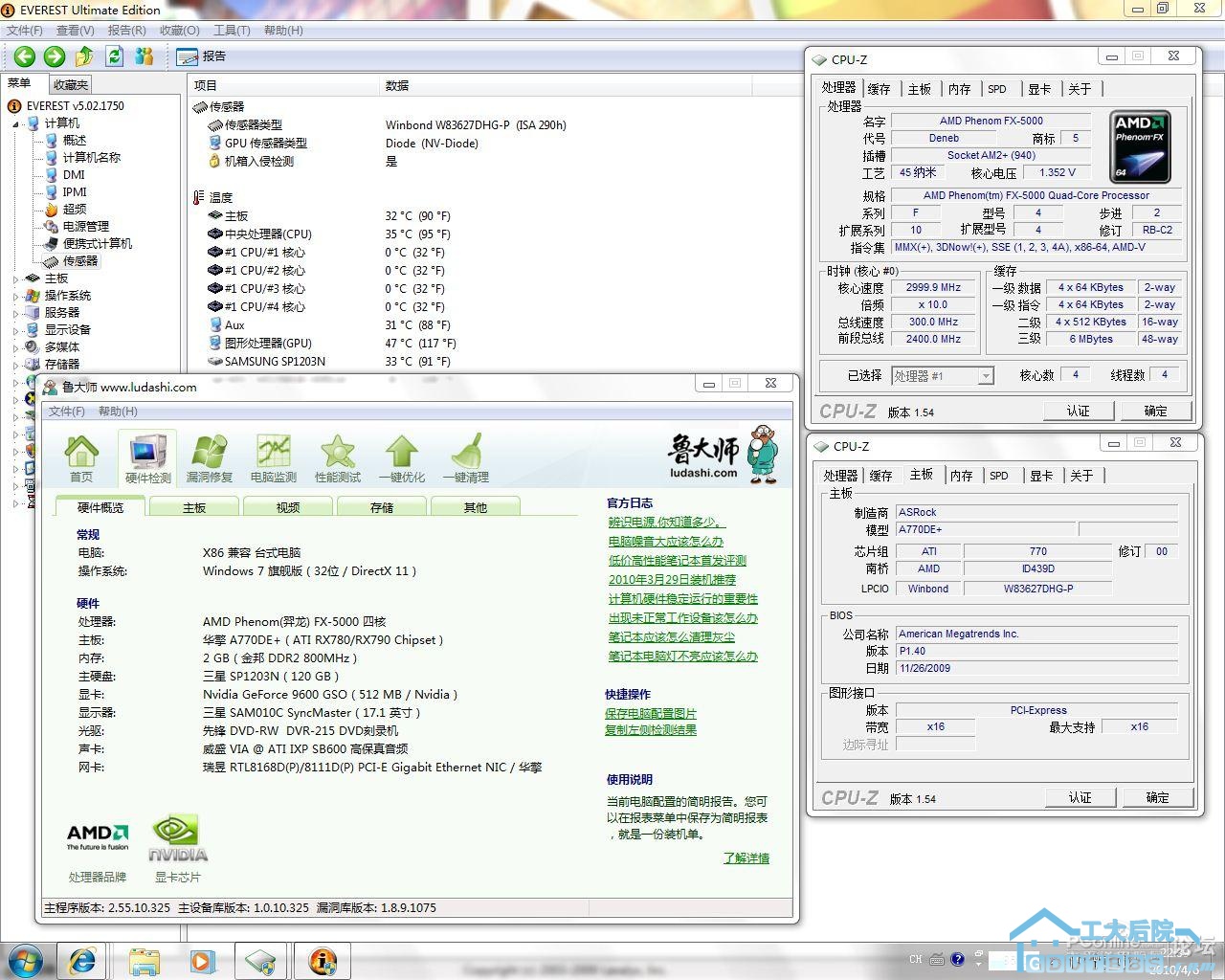1225x980 pixels.
Task: Expand the 多媒体 node in EVEREST tree
Action: tap(16, 348)
